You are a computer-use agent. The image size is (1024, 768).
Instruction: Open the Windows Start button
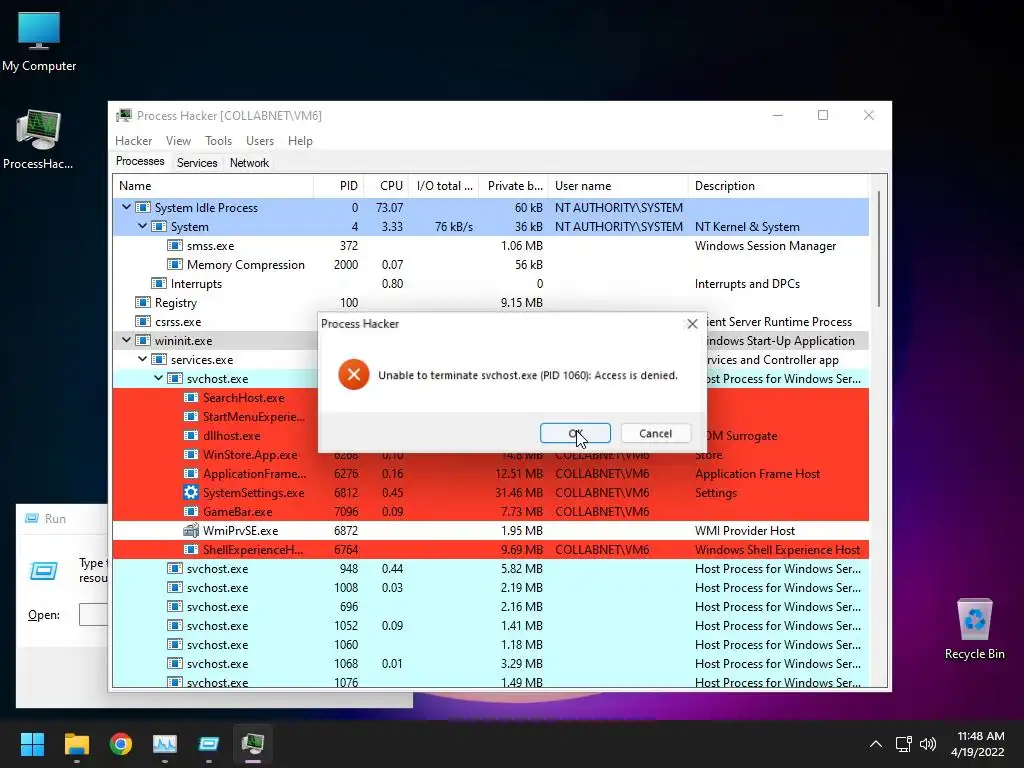32,744
